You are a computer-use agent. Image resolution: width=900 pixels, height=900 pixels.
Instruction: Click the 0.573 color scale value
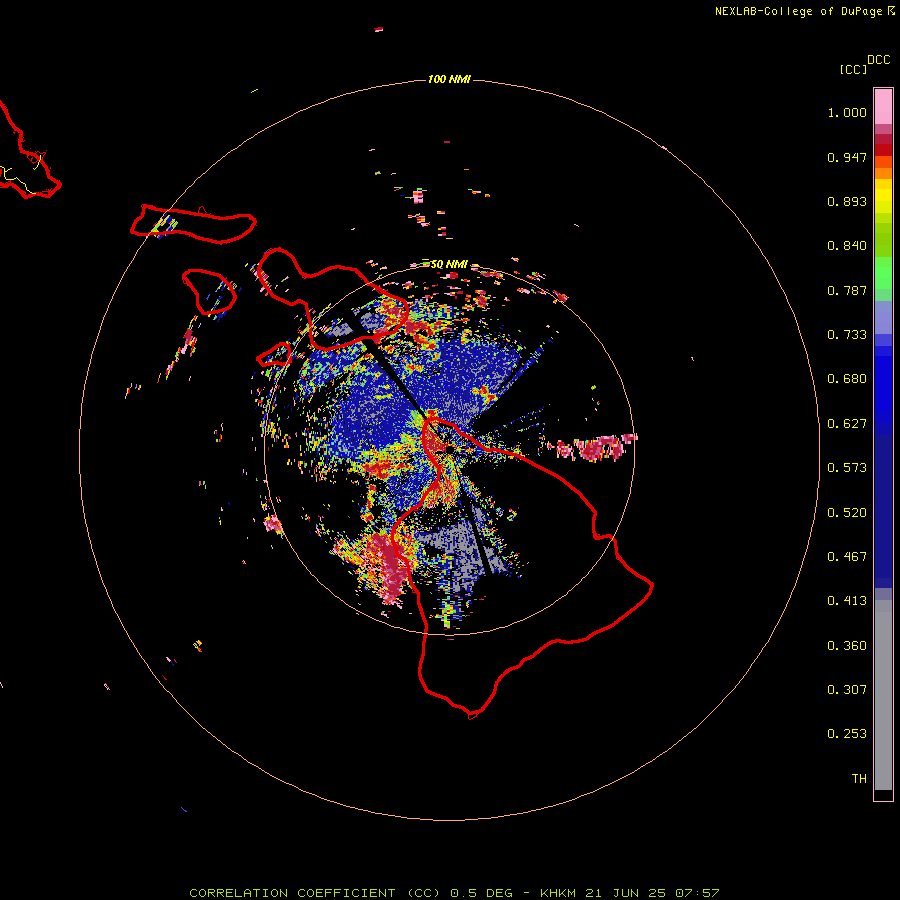pyautogui.click(x=847, y=468)
